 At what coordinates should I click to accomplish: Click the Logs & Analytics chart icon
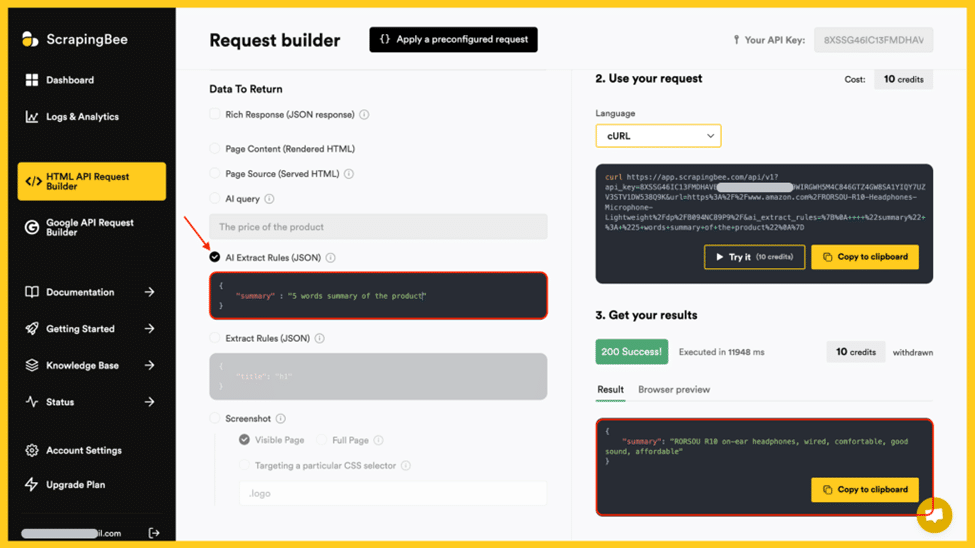pos(32,116)
